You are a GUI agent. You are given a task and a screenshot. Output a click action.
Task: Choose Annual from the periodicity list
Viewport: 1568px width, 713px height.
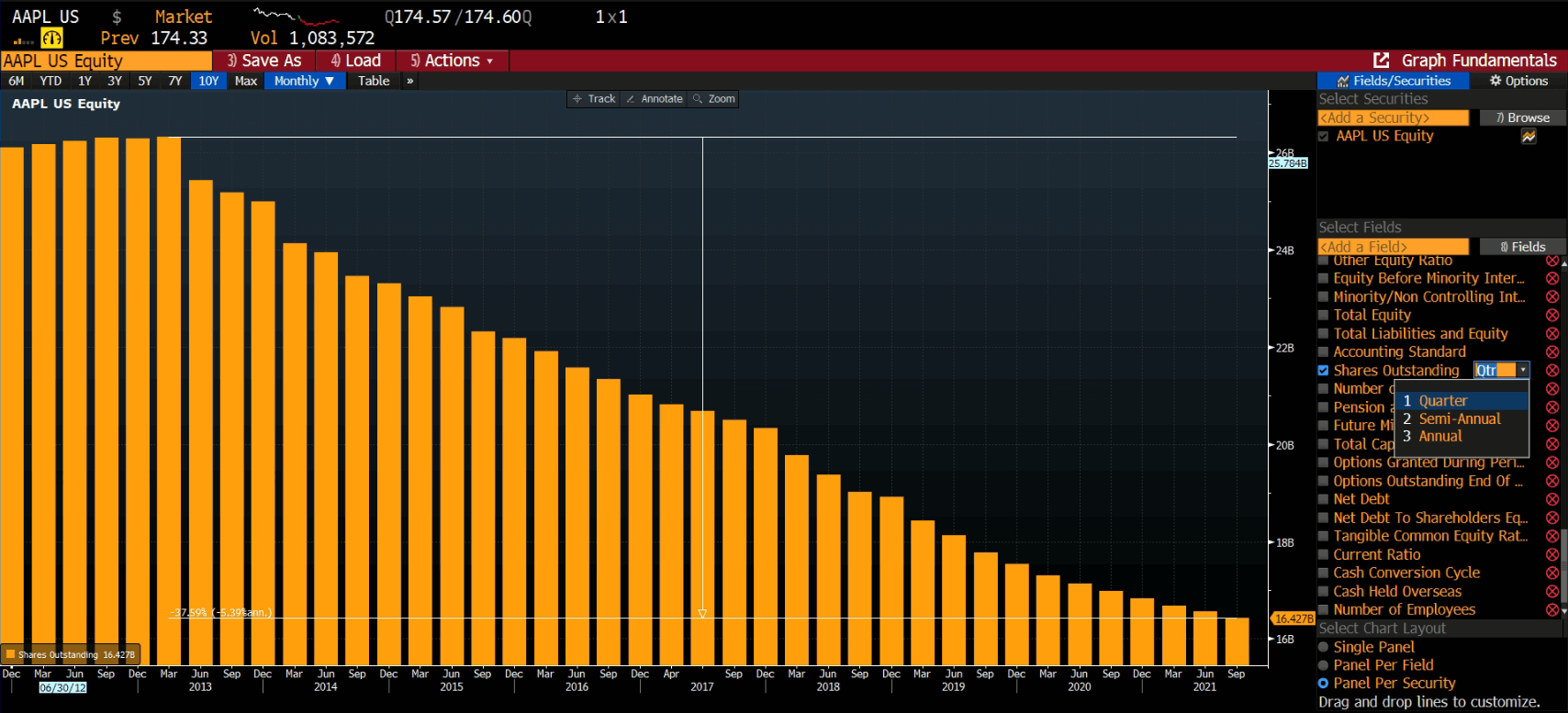[x=1439, y=437]
